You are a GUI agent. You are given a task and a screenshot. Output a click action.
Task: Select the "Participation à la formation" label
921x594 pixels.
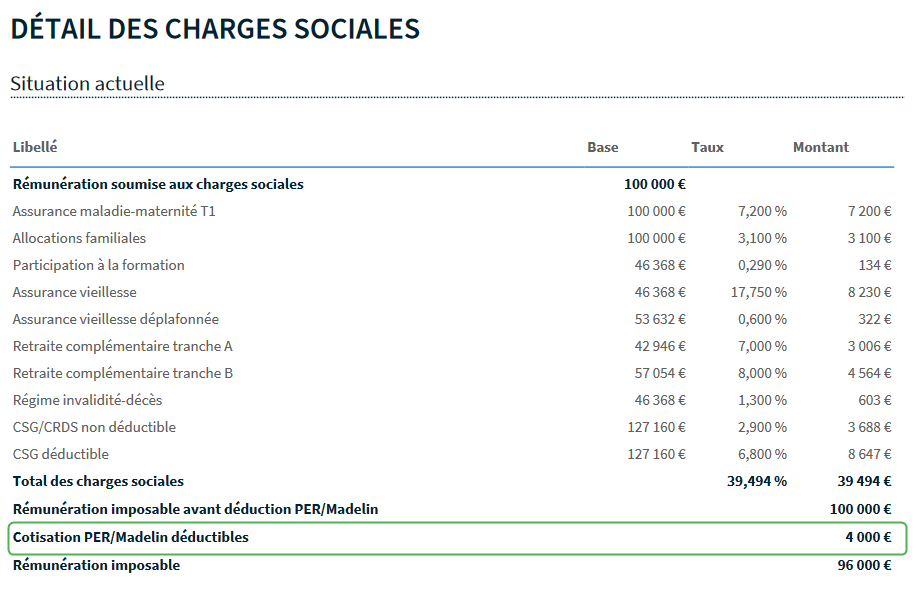point(98,265)
